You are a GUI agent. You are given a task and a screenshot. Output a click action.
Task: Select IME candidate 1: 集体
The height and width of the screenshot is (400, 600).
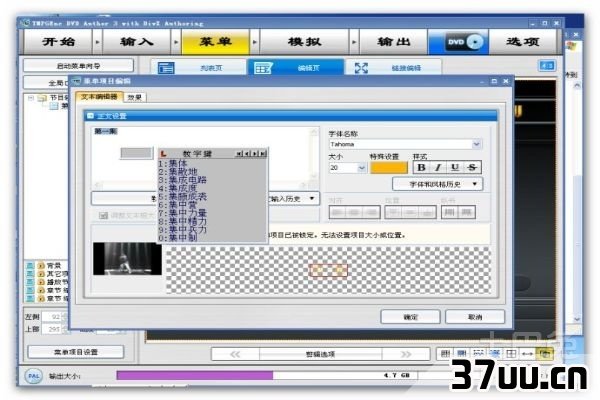(x=173, y=163)
